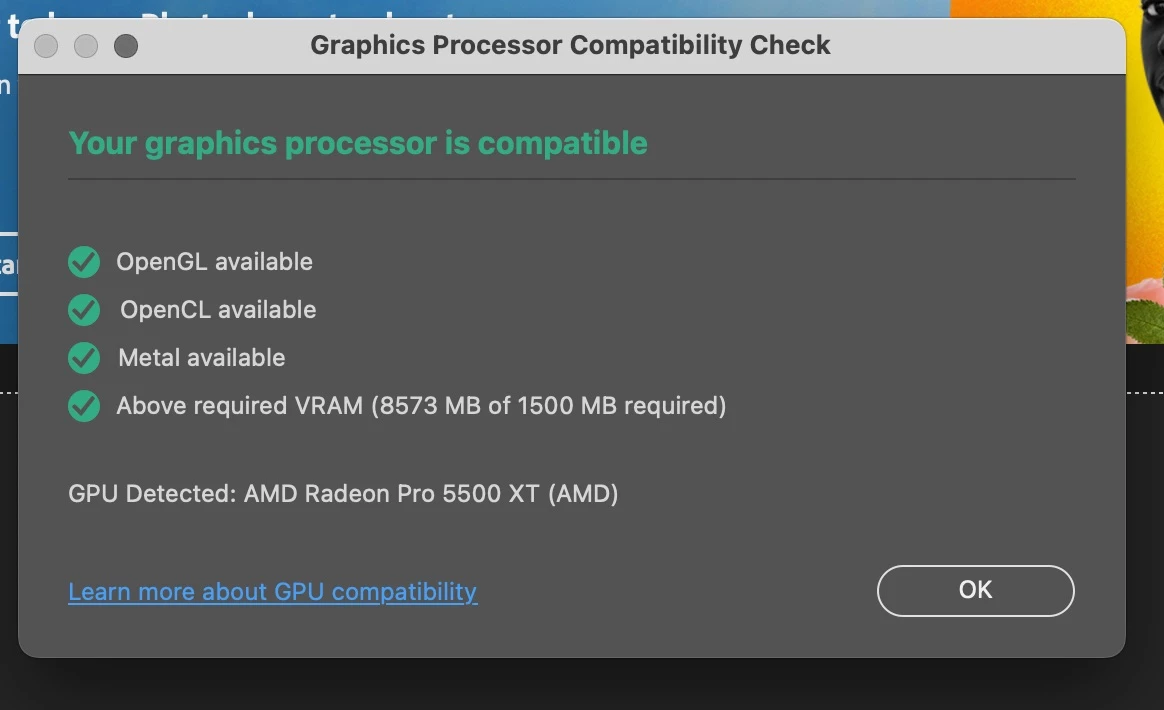This screenshot has width=1164, height=710.
Task: Click the orange and yellow artwork behind dialog
Action: (1144, 150)
